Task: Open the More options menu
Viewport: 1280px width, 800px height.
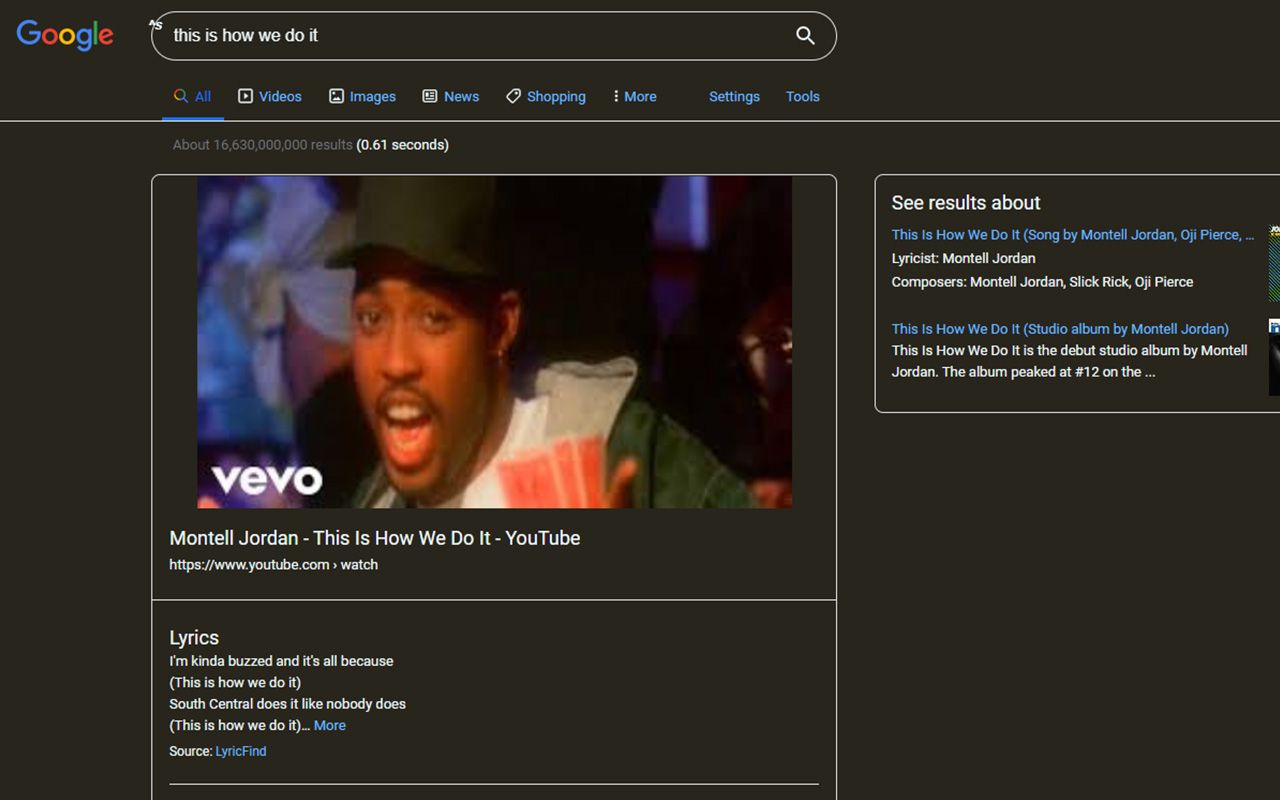Action: [x=635, y=96]
